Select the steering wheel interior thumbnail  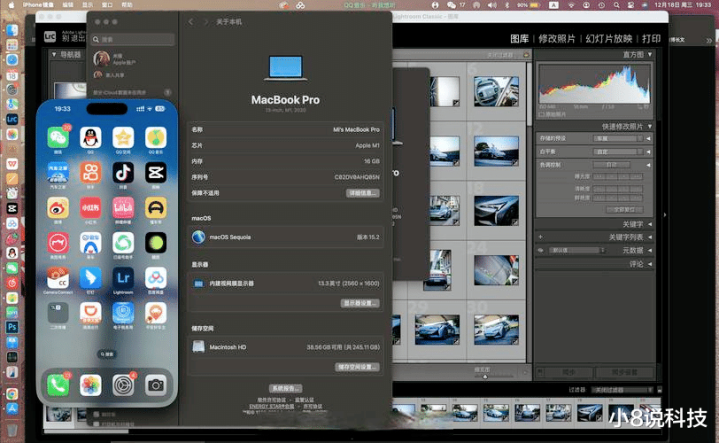pyautogui.click(x=496, y=92)
